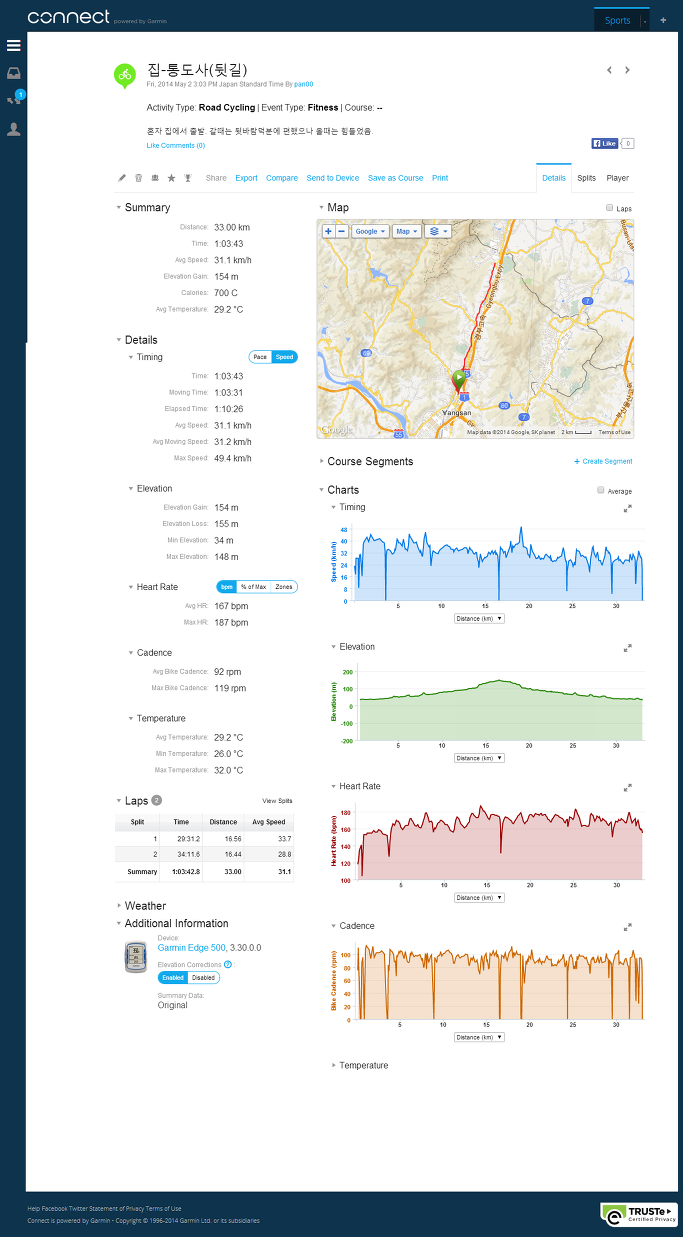Expand the Elevation chart to fullscreen
Screen dimensions: 683x1237
tap(628, 648)
